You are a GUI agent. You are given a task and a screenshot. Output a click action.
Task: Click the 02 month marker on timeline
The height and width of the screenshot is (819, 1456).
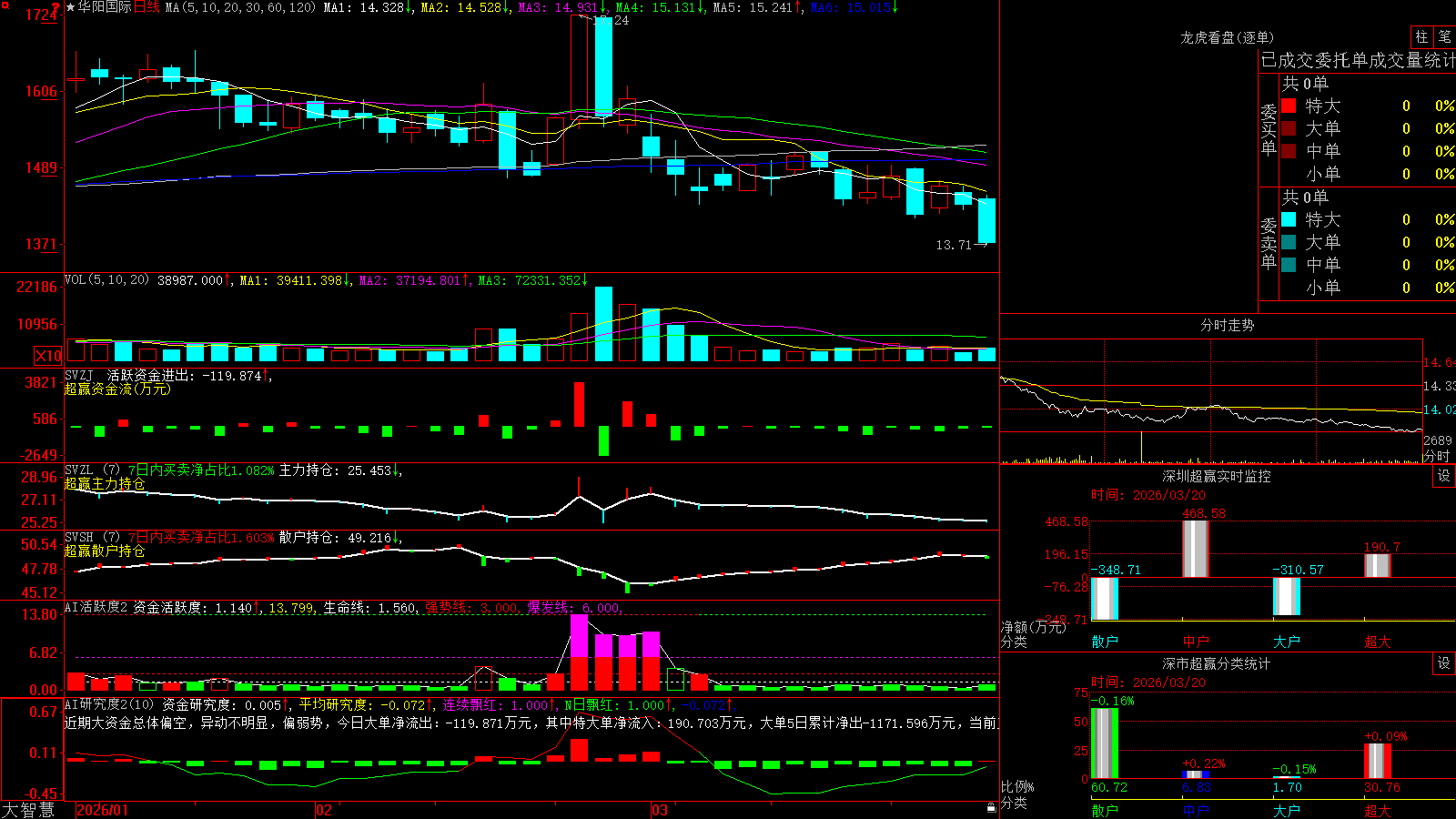click(x=324, y=810)
